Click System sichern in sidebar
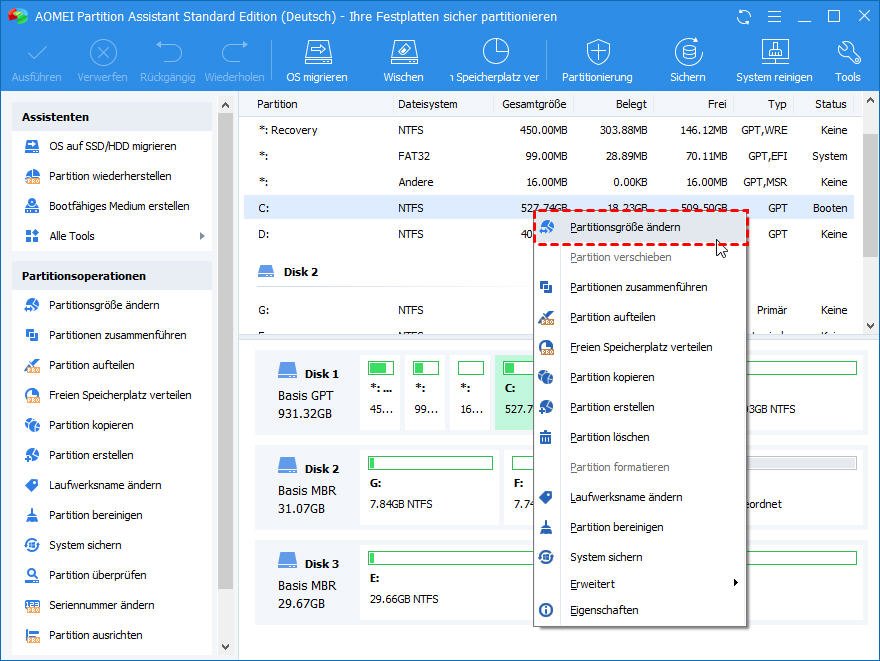This screenshot has width=880, height=661. pyautogui.click(x=85, y=545)
